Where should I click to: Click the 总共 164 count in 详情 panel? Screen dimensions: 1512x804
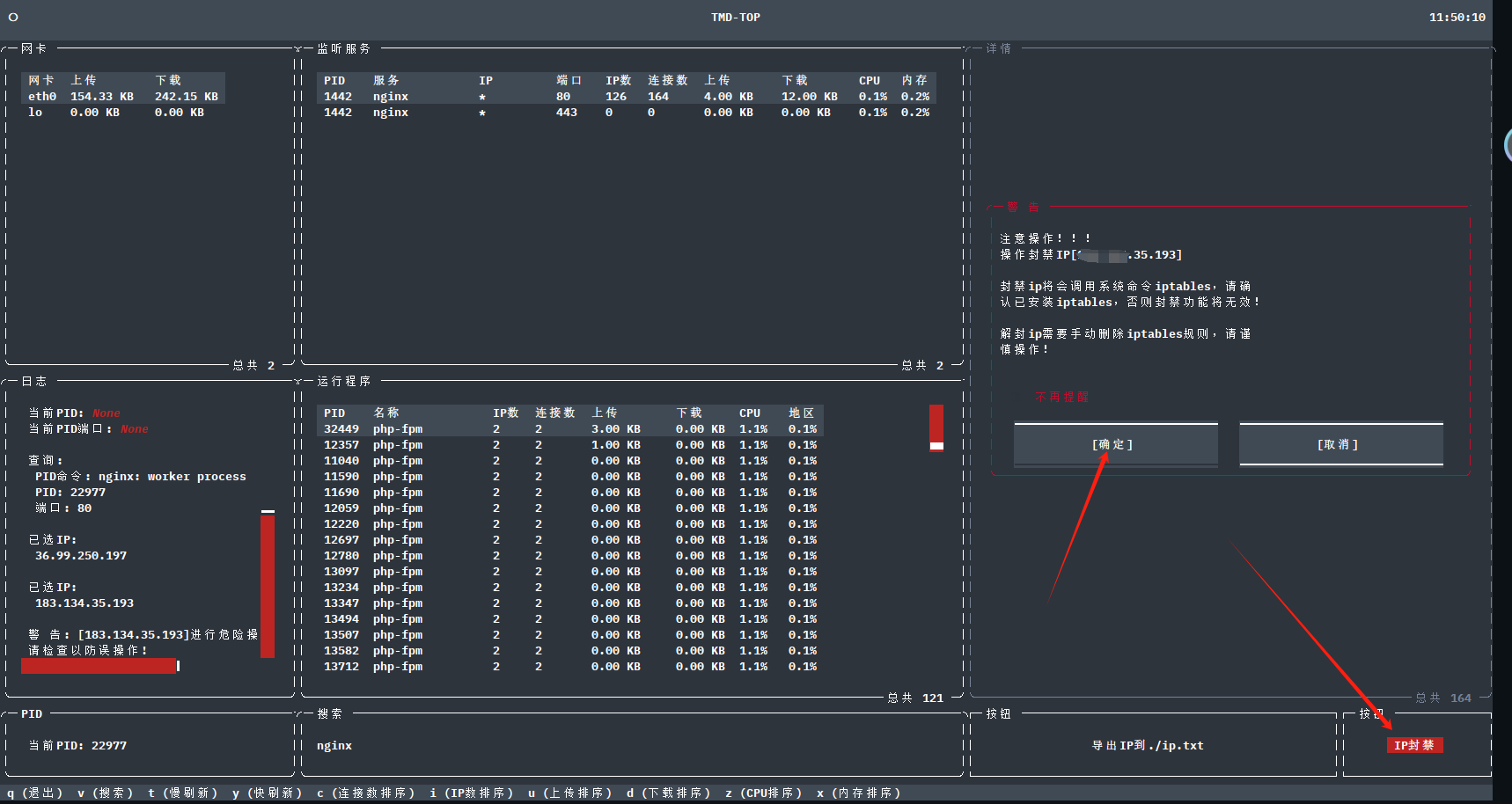click(1443, 698)
